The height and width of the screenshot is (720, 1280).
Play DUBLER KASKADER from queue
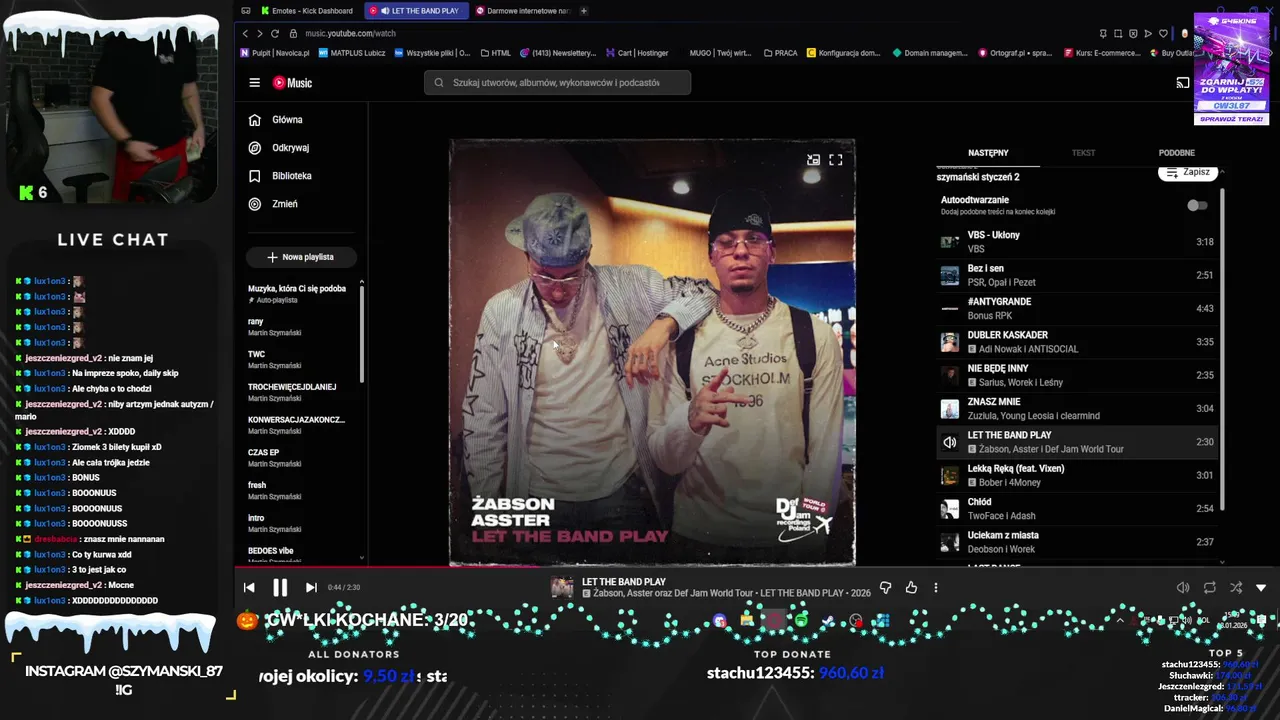click(1077, 342)
